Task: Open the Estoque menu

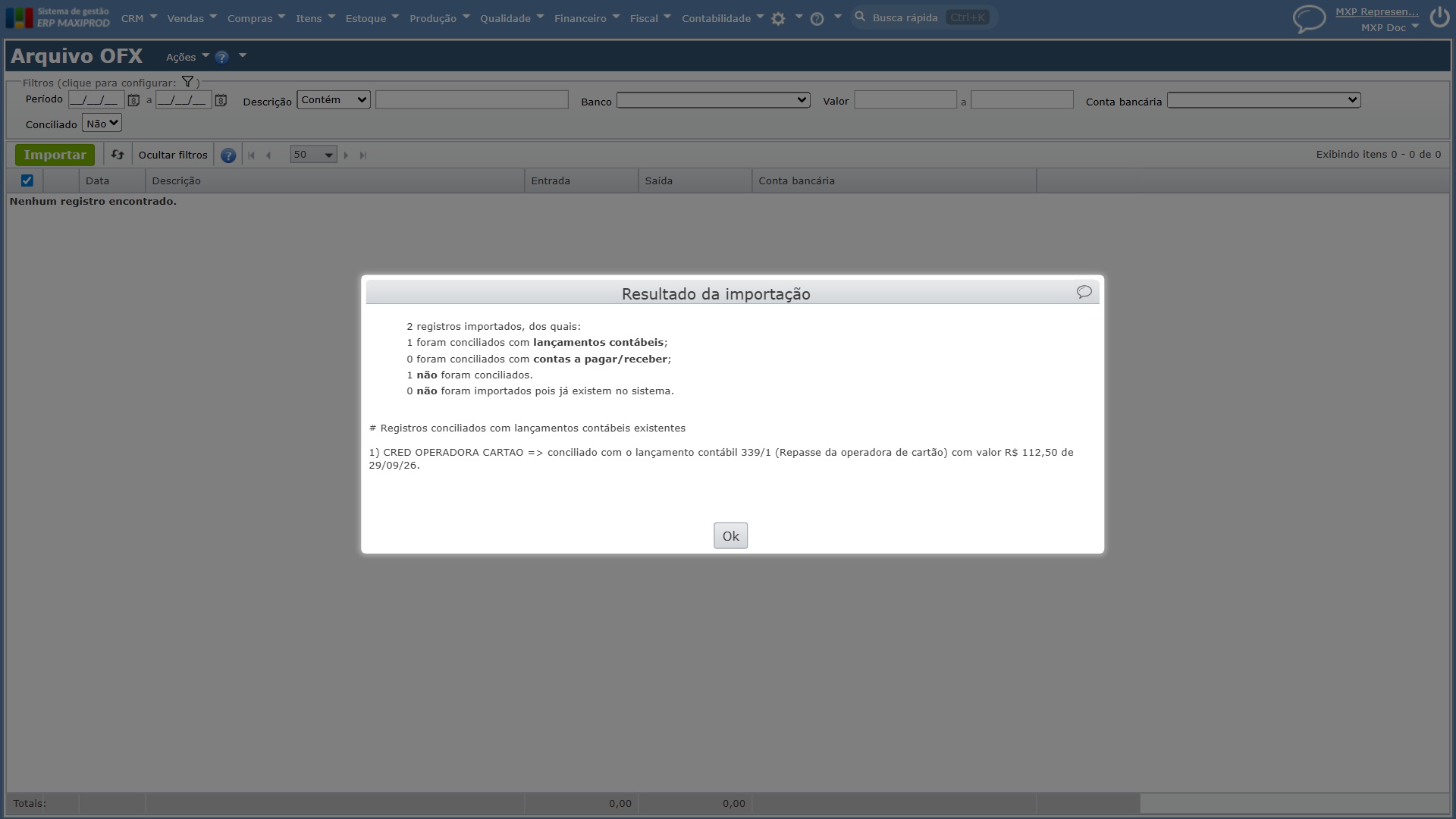Action: 372,18
